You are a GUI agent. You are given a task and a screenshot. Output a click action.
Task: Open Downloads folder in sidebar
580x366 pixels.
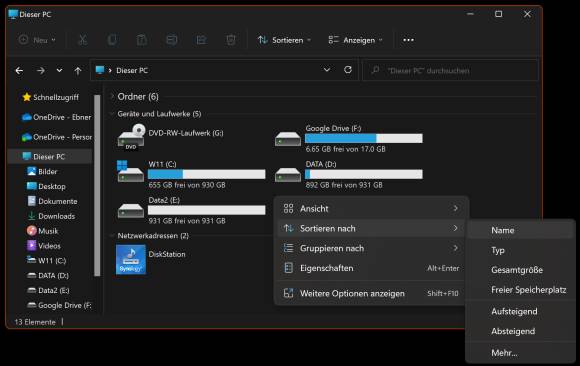click(x=51, y=216)
